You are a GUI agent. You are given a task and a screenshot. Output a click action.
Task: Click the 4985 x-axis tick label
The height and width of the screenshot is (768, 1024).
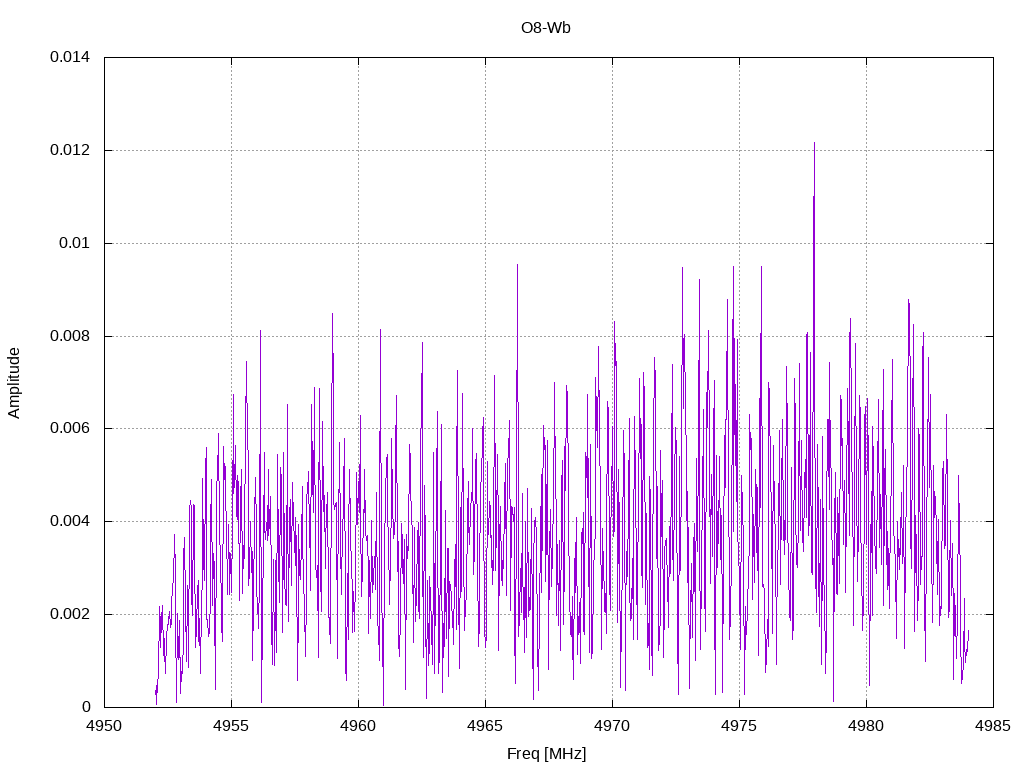993,726
